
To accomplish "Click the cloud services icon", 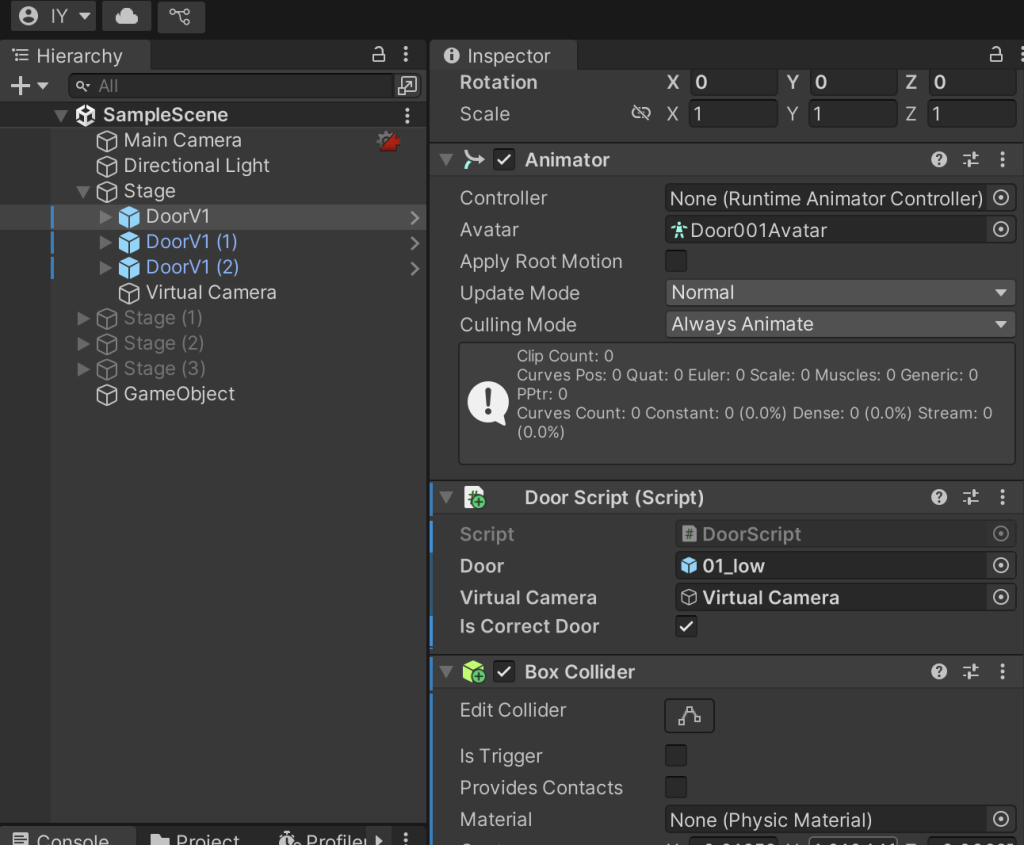I will click(x=127, y=16).
